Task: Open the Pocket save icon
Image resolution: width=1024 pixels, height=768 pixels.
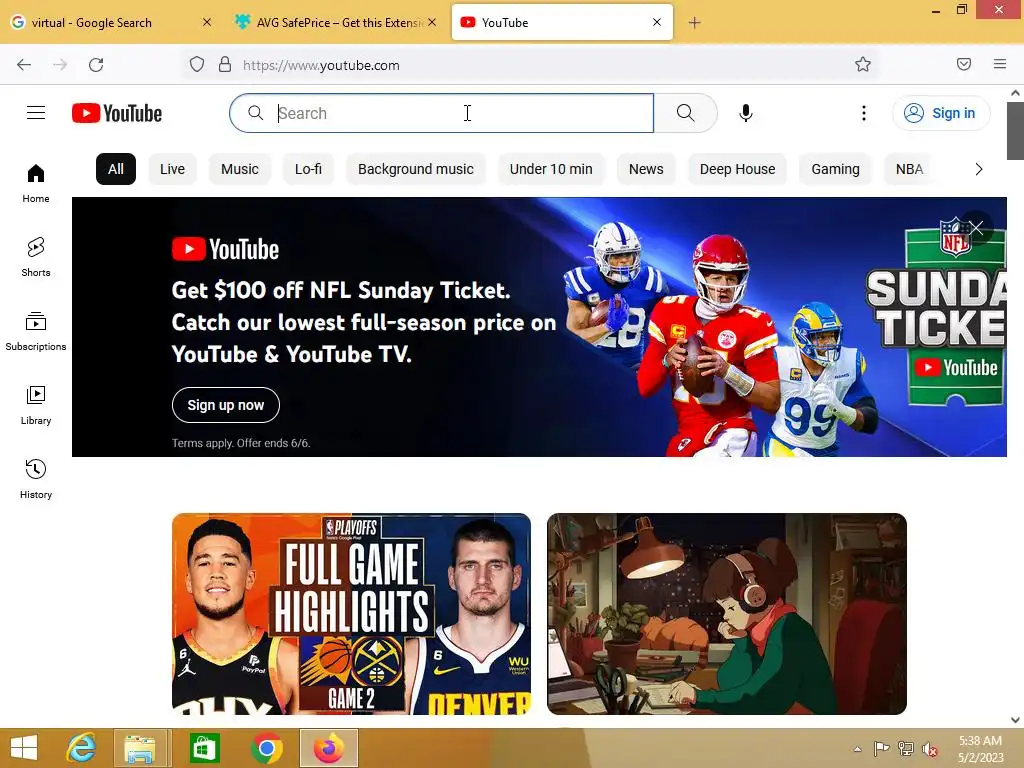Action: (963, 64)
